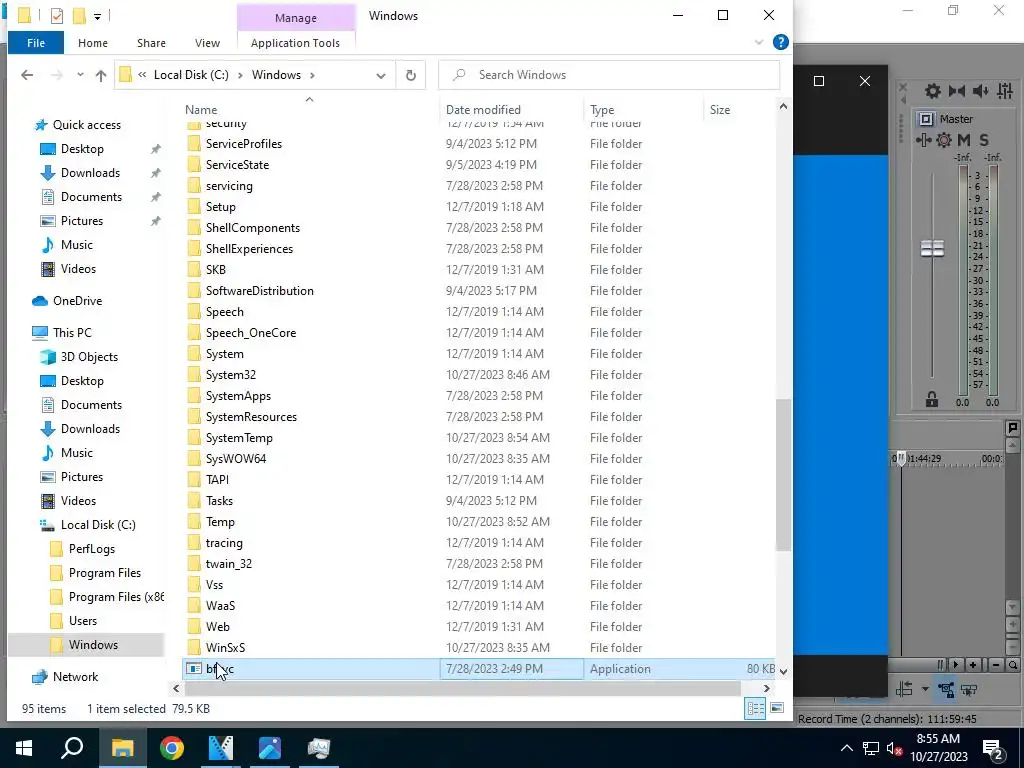Click the vertical scrollbar thumb in file list
Viewport: 1024px width, 768px height.
point(783,475)
